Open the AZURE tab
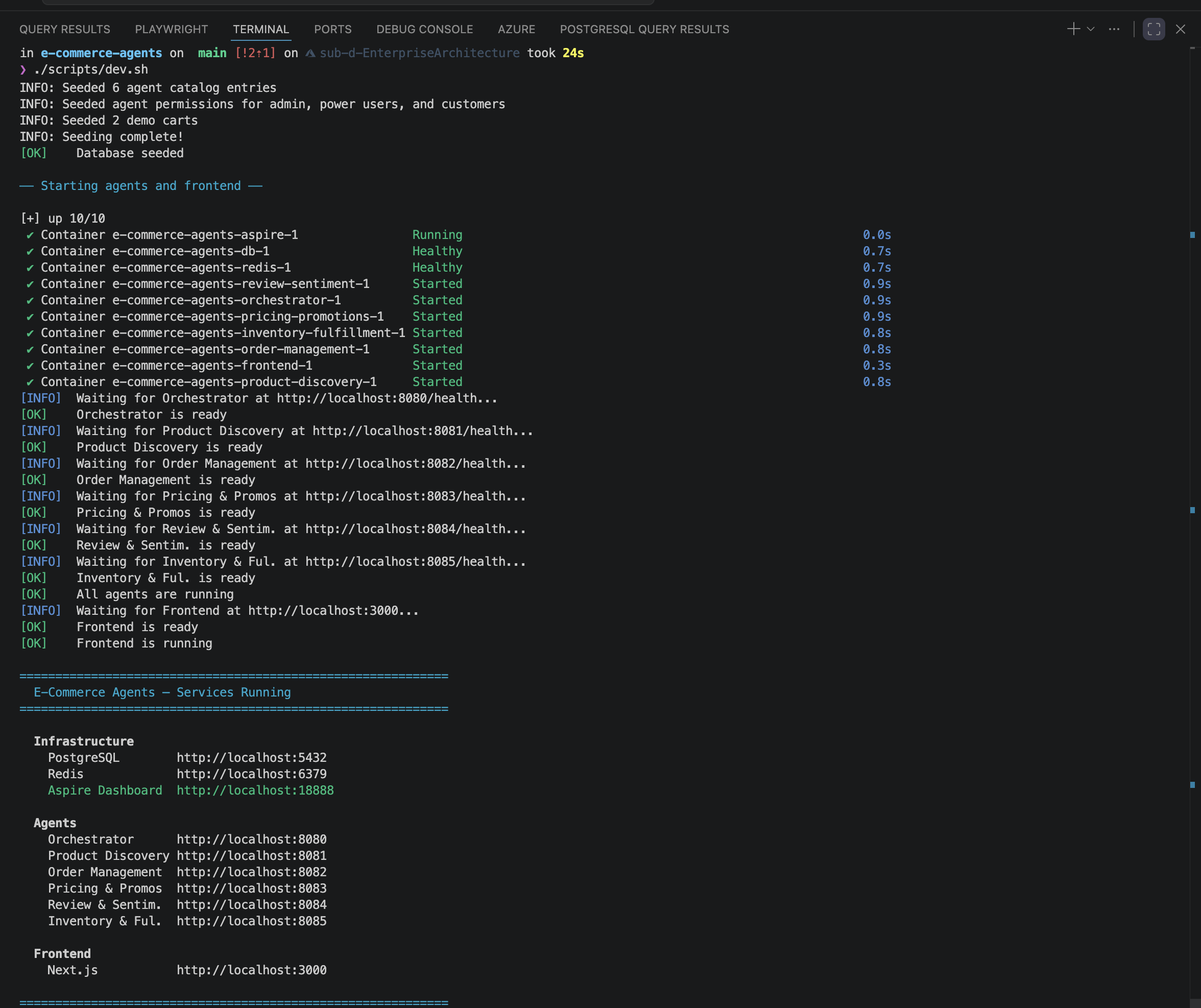This screenshot has height=1008, width=1201. coord(516,29)
